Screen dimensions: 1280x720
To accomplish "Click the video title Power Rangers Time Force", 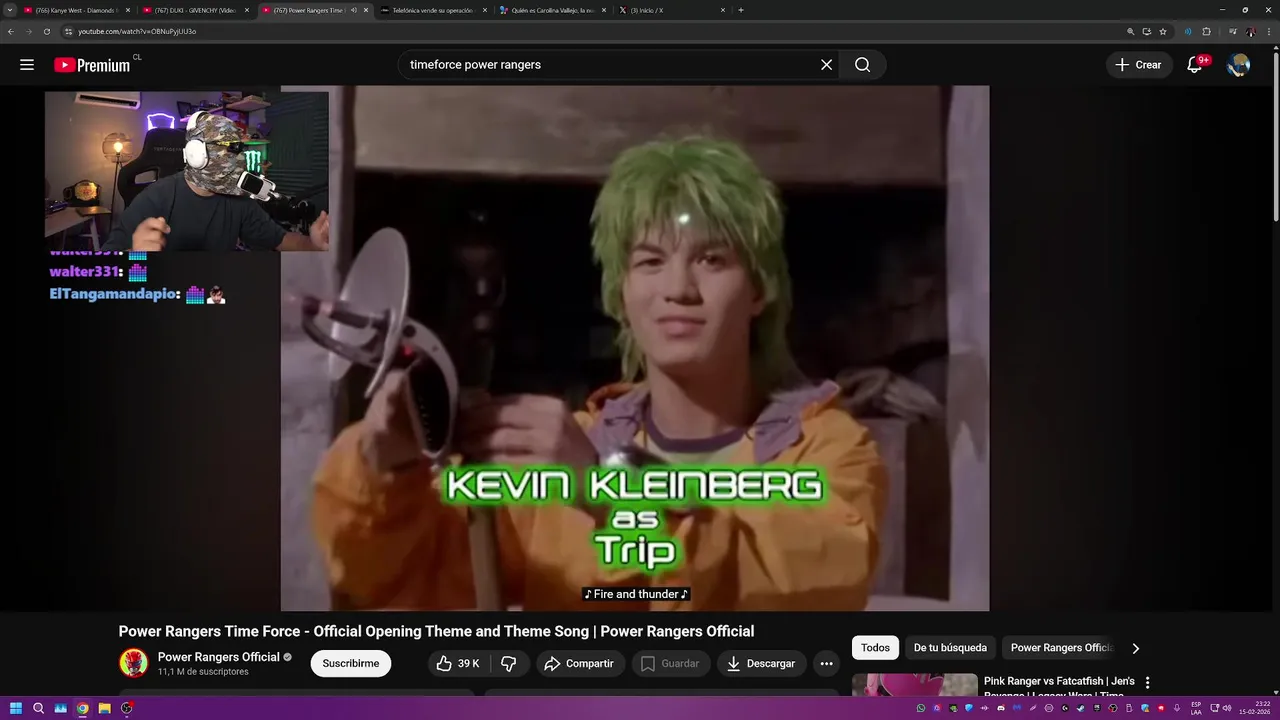I will click(436, 631).
